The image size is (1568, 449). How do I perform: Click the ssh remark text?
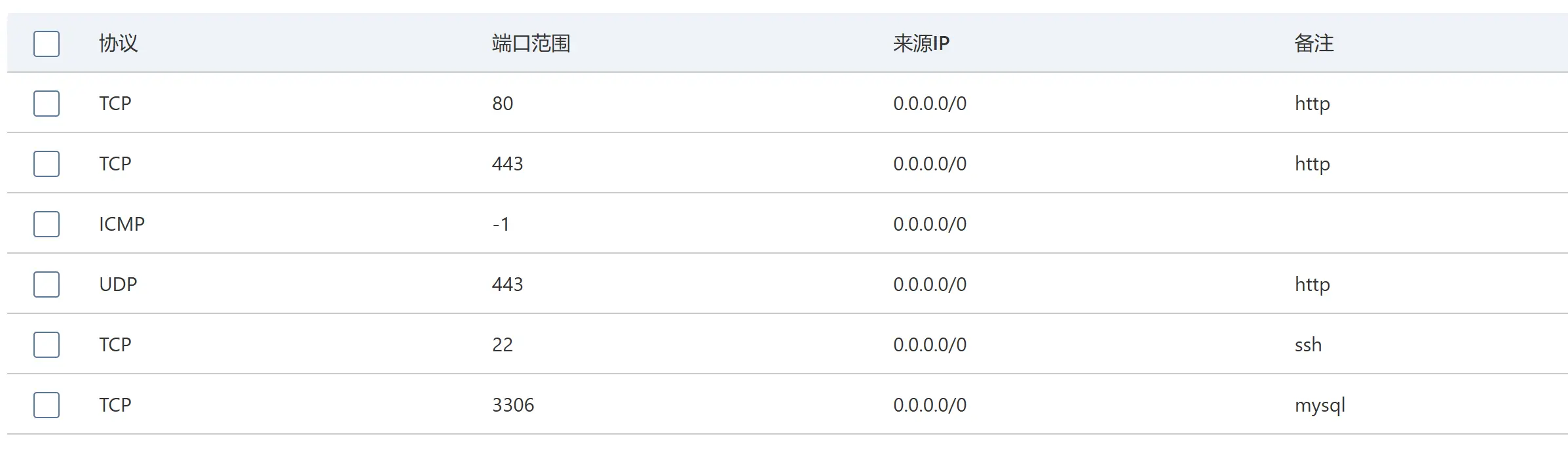click(1308, 345)
